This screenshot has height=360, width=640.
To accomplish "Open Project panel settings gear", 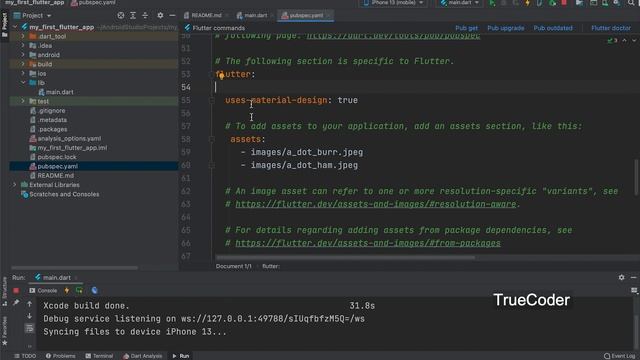I will [160, 16].
